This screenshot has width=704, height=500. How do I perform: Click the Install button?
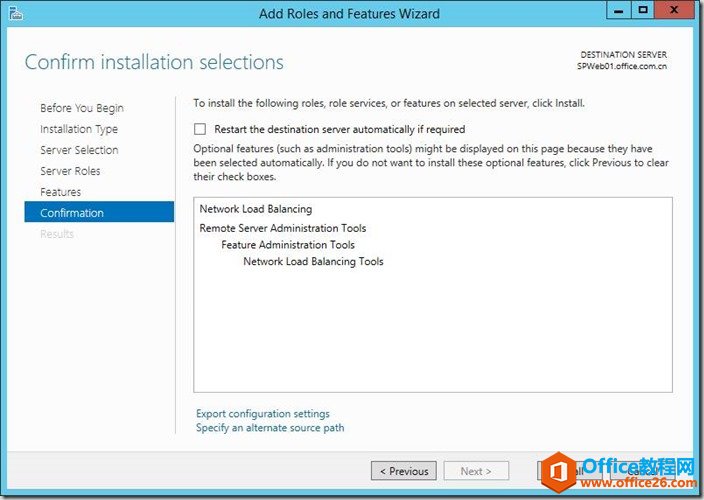[572, 471]
